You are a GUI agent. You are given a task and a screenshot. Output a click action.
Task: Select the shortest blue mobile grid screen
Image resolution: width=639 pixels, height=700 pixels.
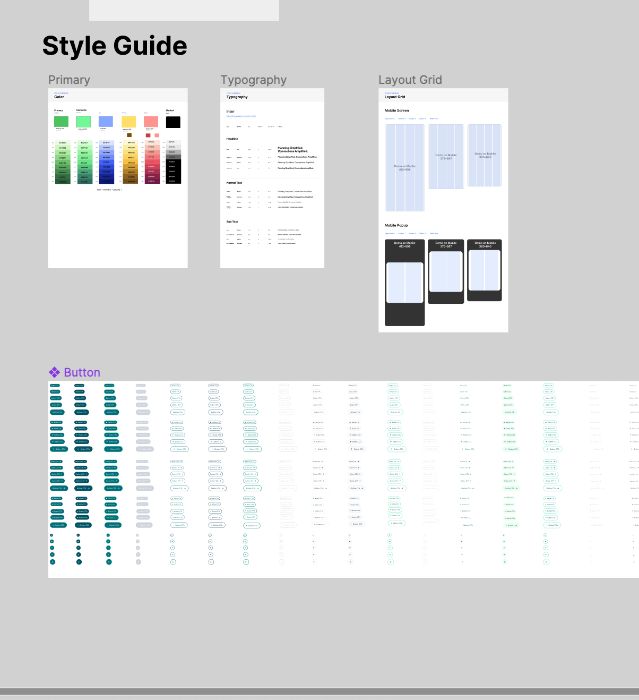(x=484, y=155)
